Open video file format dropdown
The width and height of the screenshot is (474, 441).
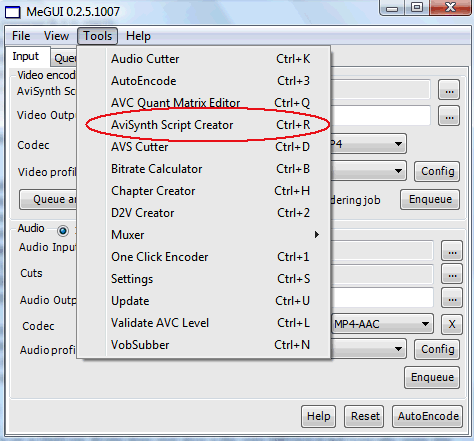368,144
